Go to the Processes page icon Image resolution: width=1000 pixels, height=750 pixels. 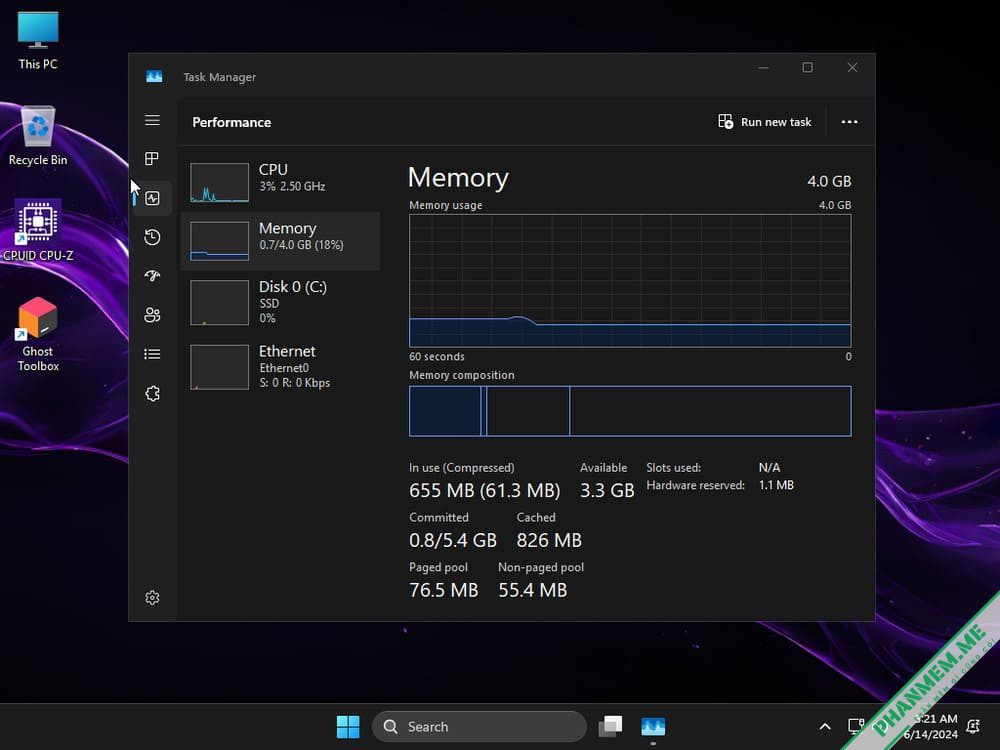152,159
